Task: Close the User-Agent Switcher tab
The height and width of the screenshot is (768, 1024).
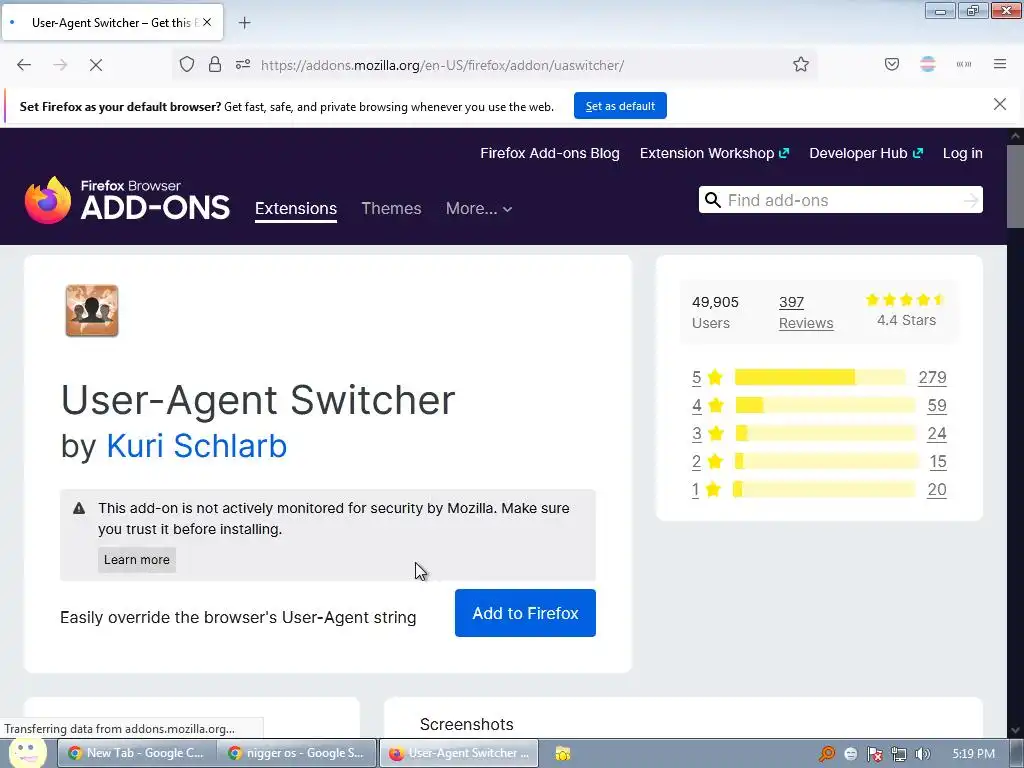Action: 207,22
